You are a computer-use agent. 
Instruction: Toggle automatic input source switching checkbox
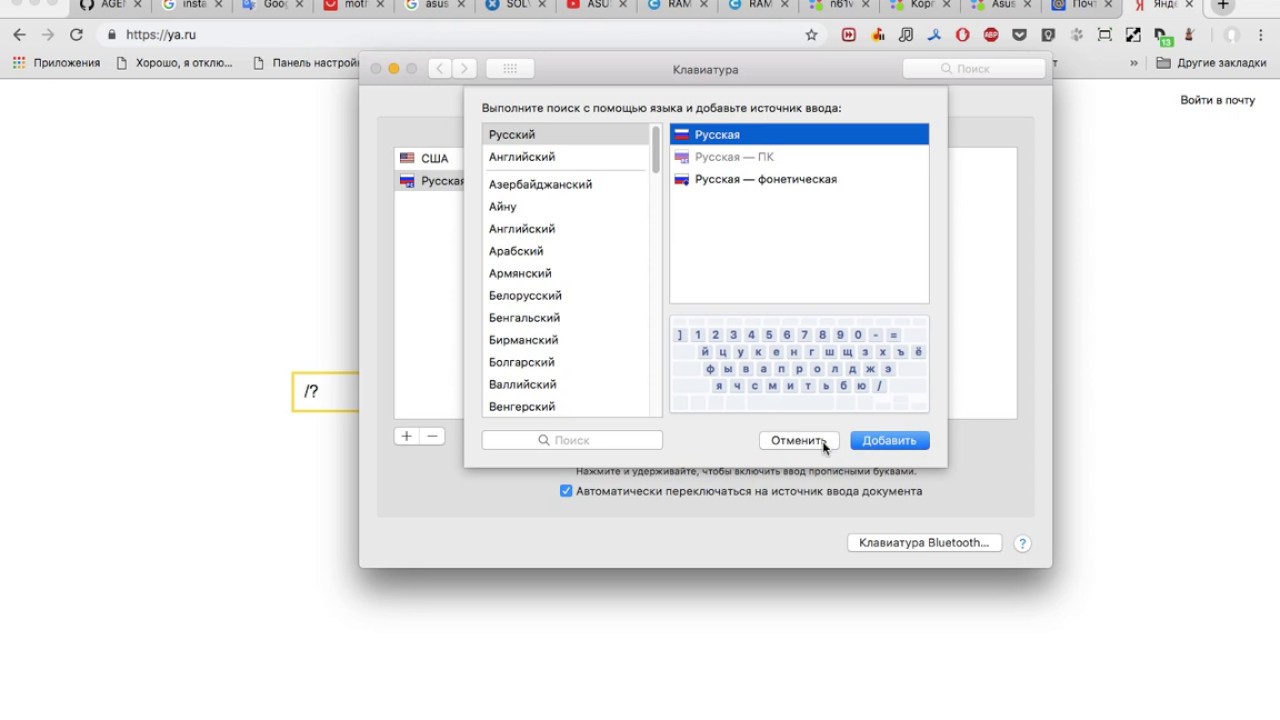point(566,491)
